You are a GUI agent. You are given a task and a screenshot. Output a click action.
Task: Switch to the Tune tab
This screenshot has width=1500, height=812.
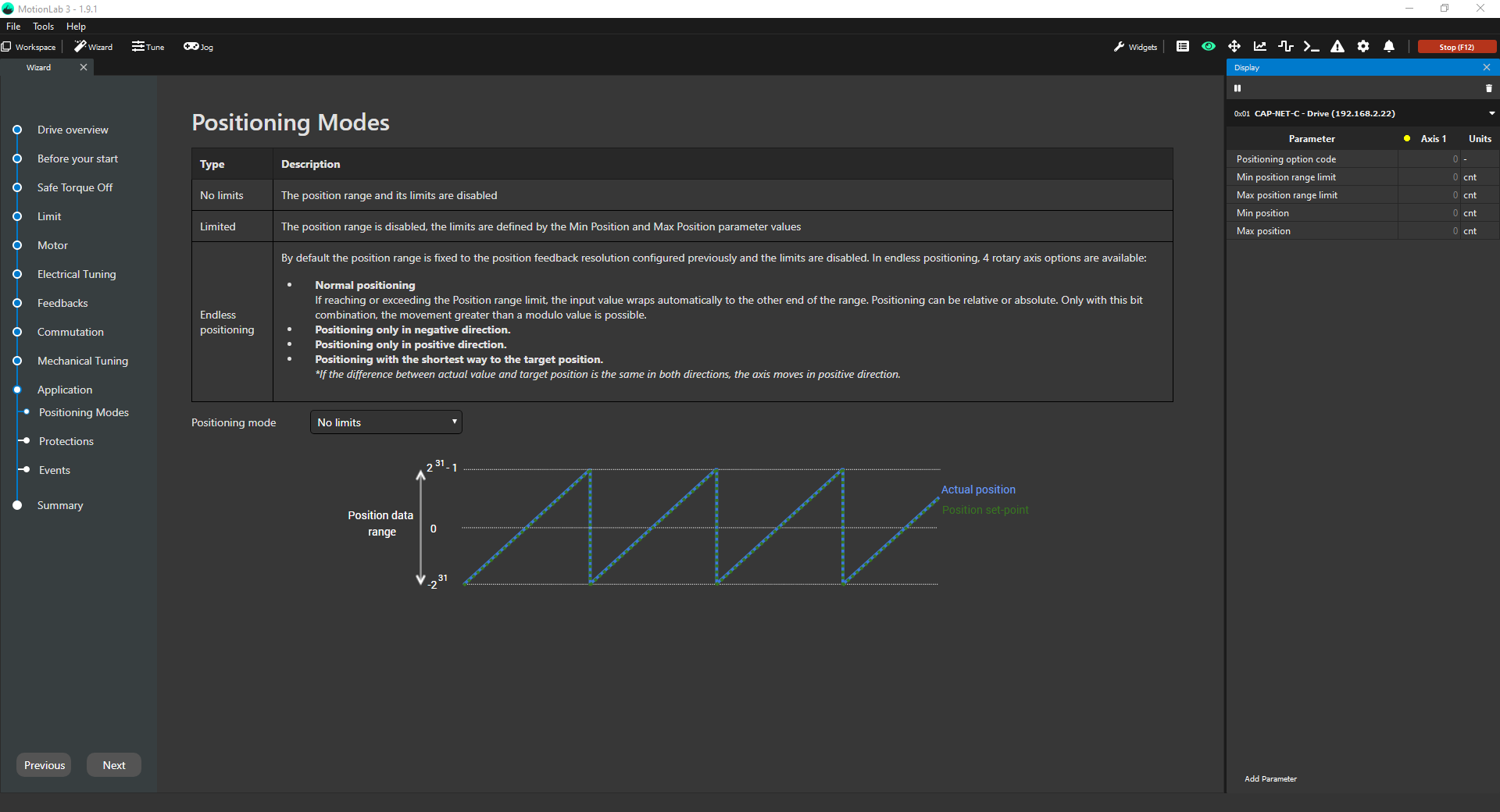[148, 47]
